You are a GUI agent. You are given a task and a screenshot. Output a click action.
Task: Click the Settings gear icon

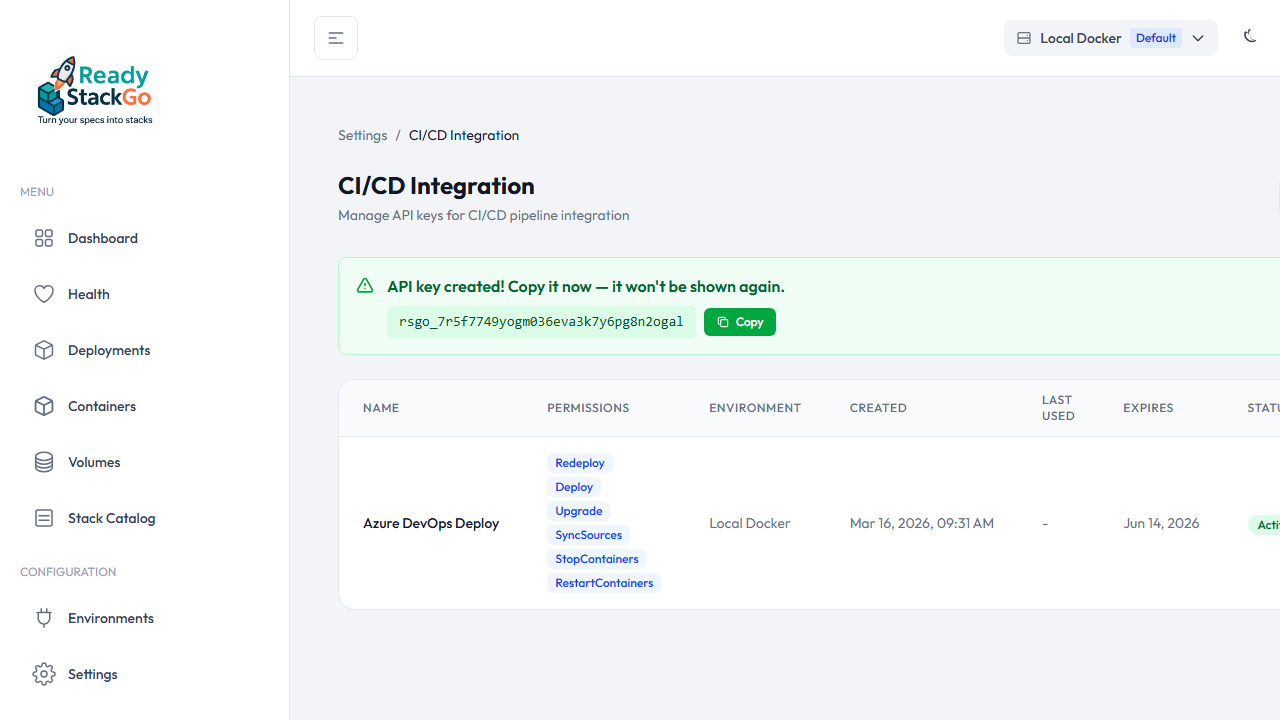coord(44,674)
